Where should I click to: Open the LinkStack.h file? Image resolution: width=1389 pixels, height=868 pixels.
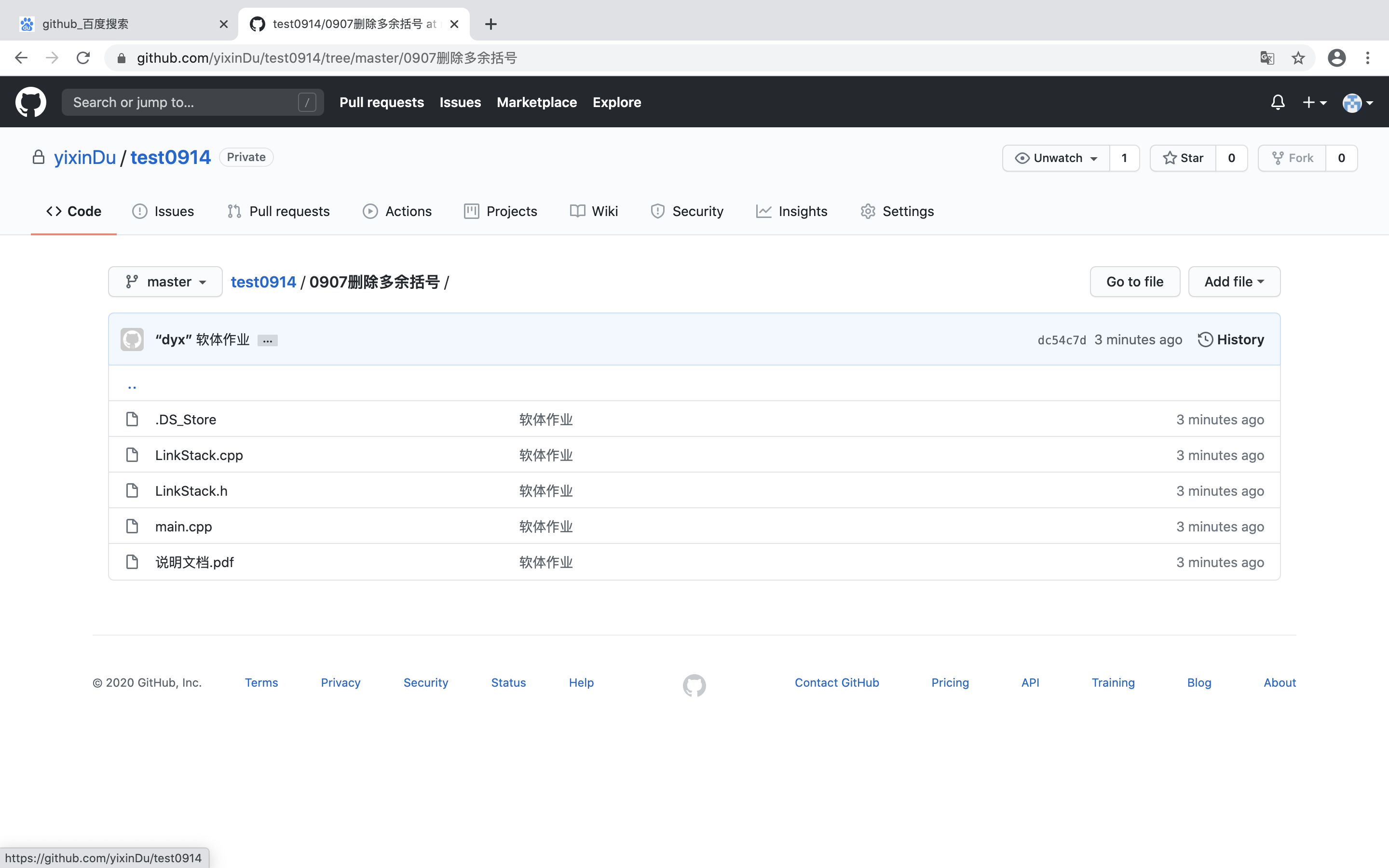tap(191, 490)
